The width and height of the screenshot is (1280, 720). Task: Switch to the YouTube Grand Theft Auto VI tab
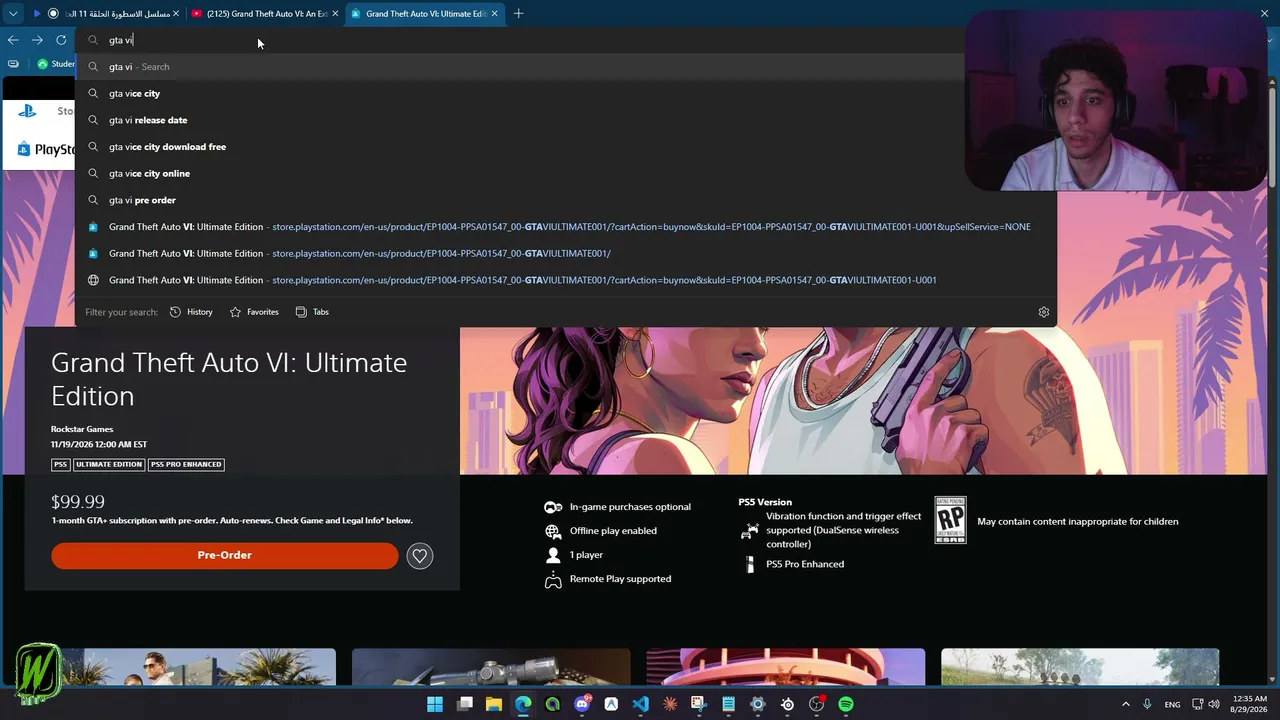pyautogui.click(x=264, y=14)
